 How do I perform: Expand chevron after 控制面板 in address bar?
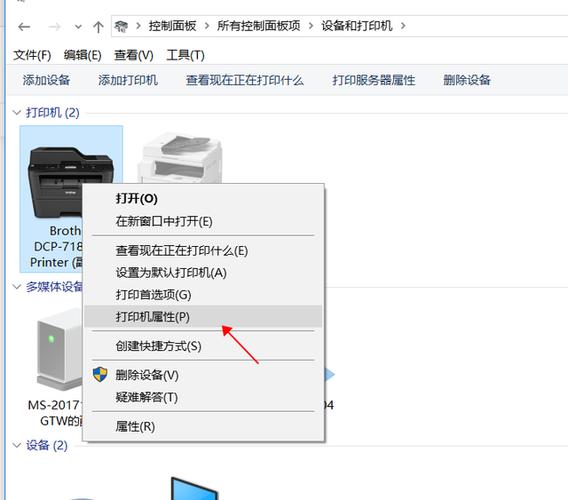pos(207,26)
